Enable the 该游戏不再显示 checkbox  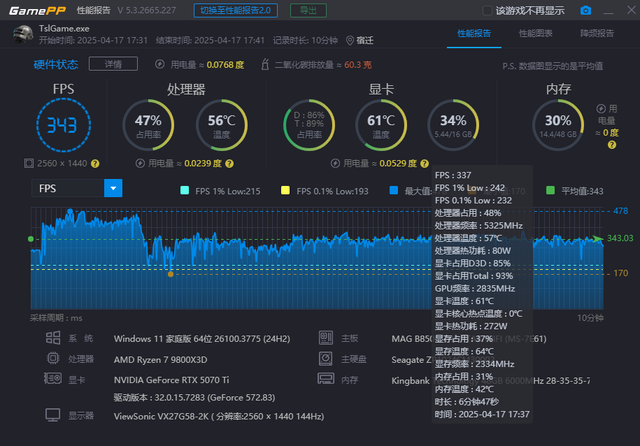487,11
